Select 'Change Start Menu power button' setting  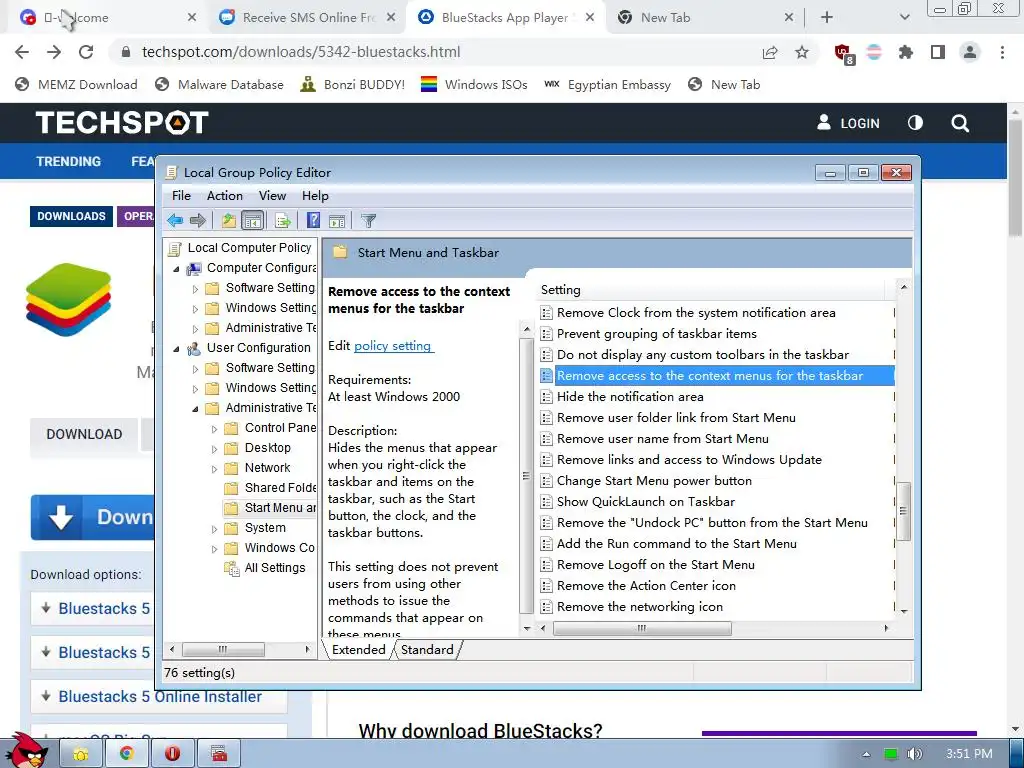654,481
